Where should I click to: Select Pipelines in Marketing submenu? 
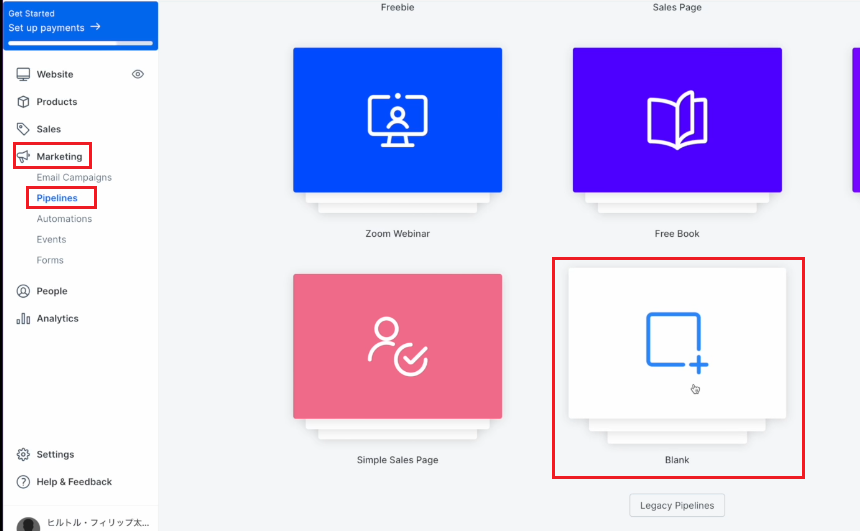pyautogui.click(x=57, y=198)
